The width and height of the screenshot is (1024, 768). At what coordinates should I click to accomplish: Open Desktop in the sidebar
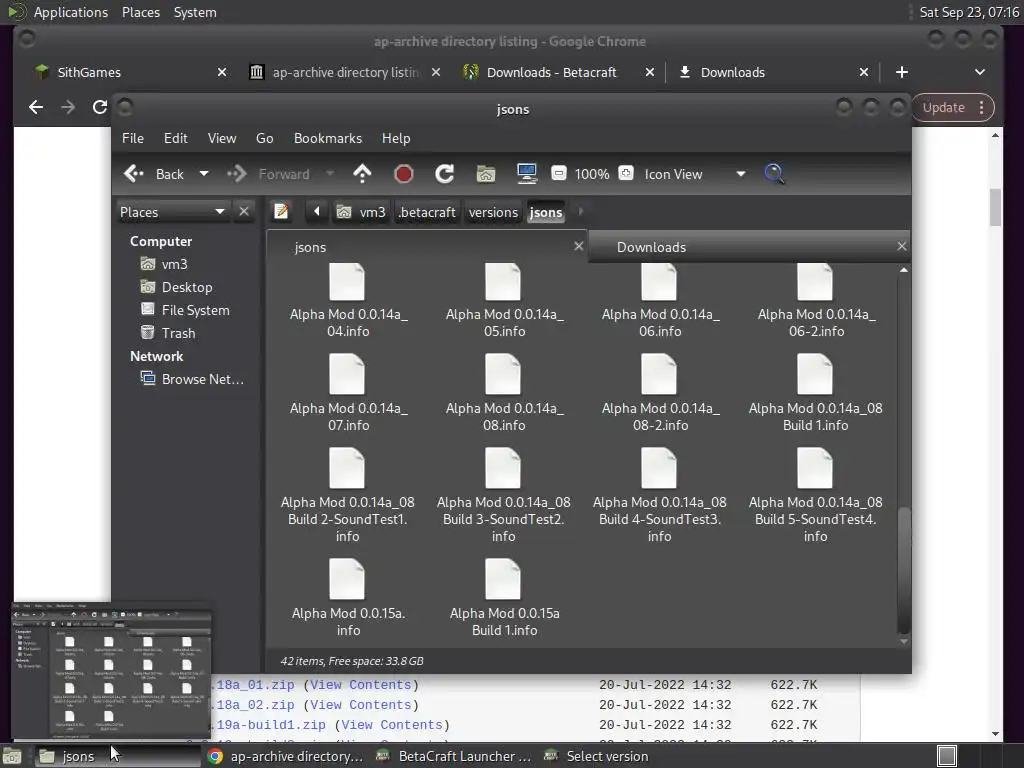187,287
